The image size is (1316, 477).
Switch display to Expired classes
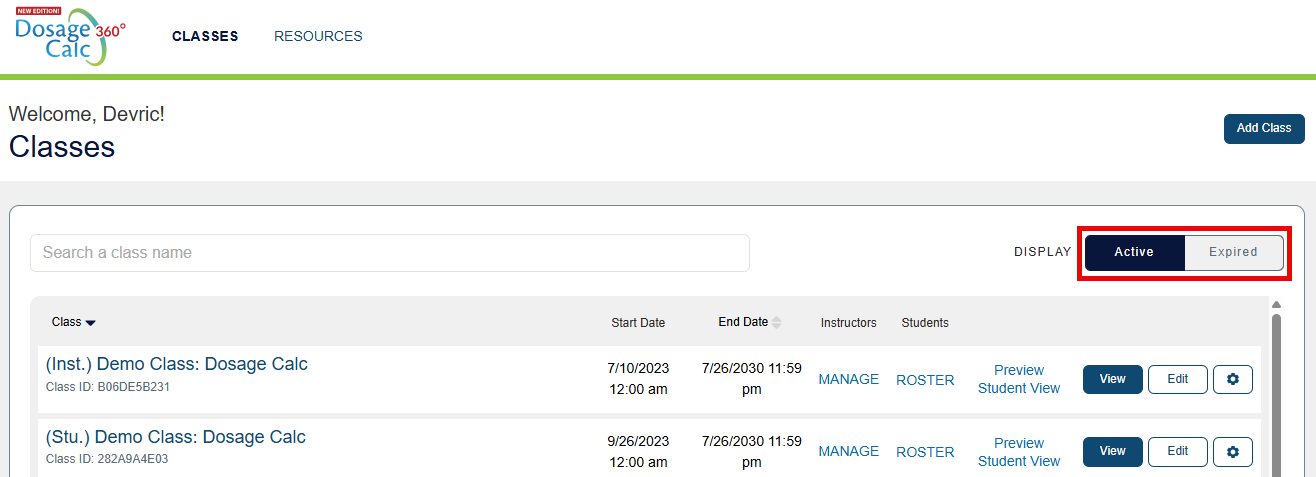(x=1233, y=252)
